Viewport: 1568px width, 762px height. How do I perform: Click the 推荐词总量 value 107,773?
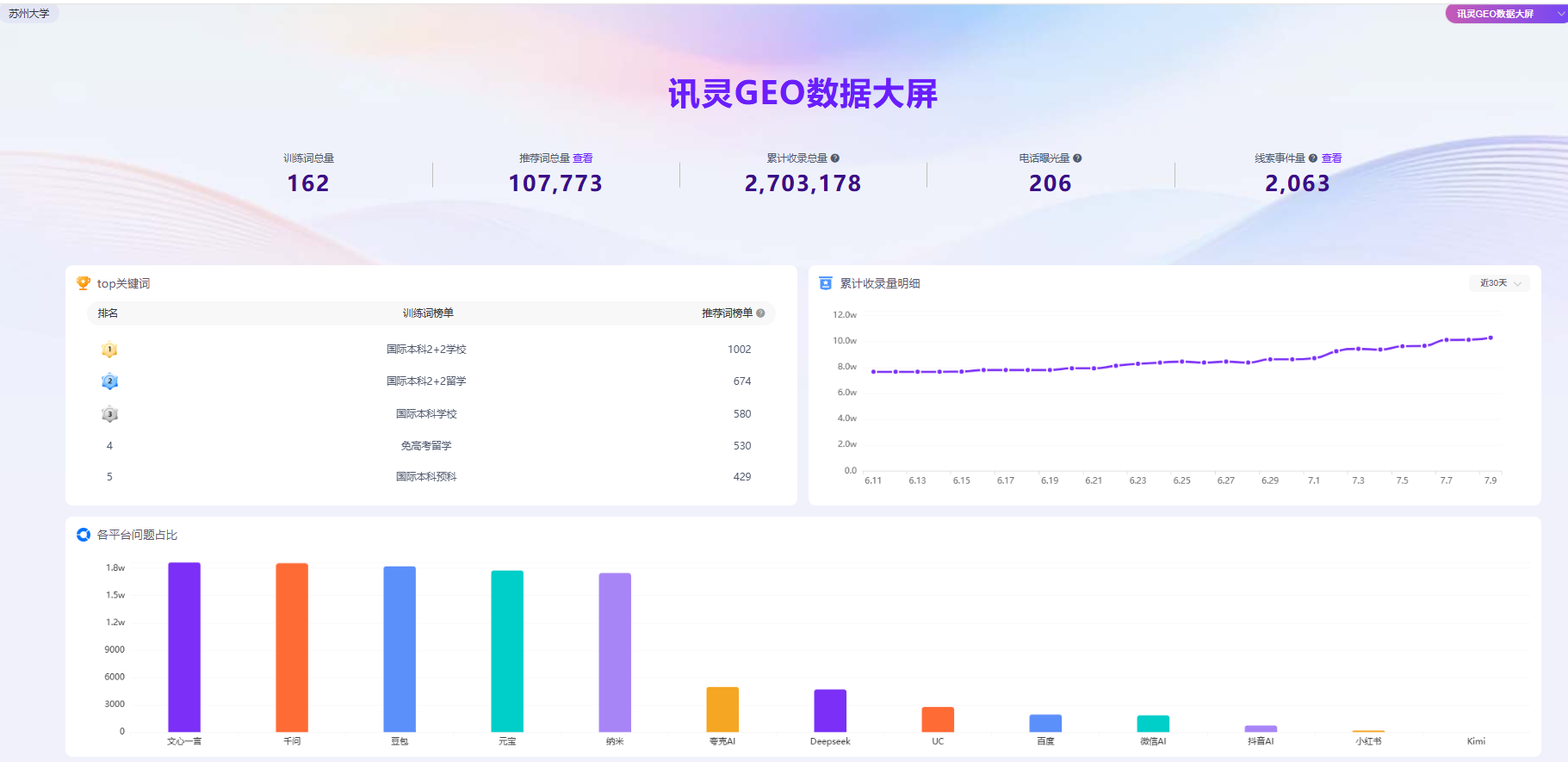pos(555,183)
